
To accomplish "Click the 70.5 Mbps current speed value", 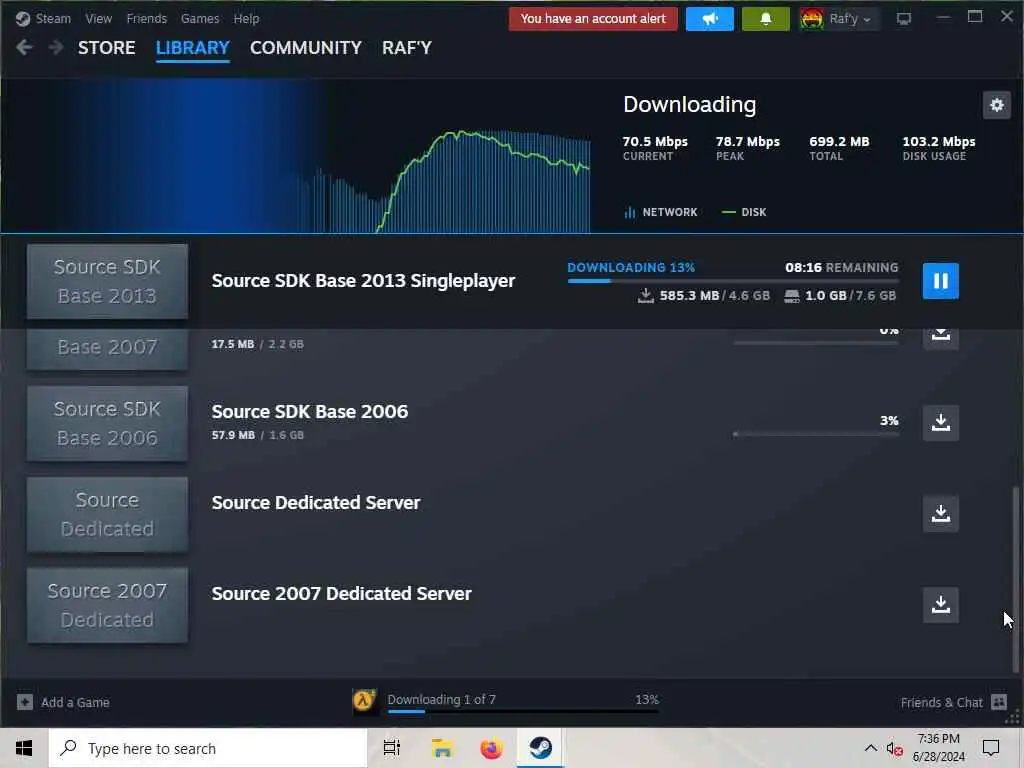I will [x=655, y=141].
